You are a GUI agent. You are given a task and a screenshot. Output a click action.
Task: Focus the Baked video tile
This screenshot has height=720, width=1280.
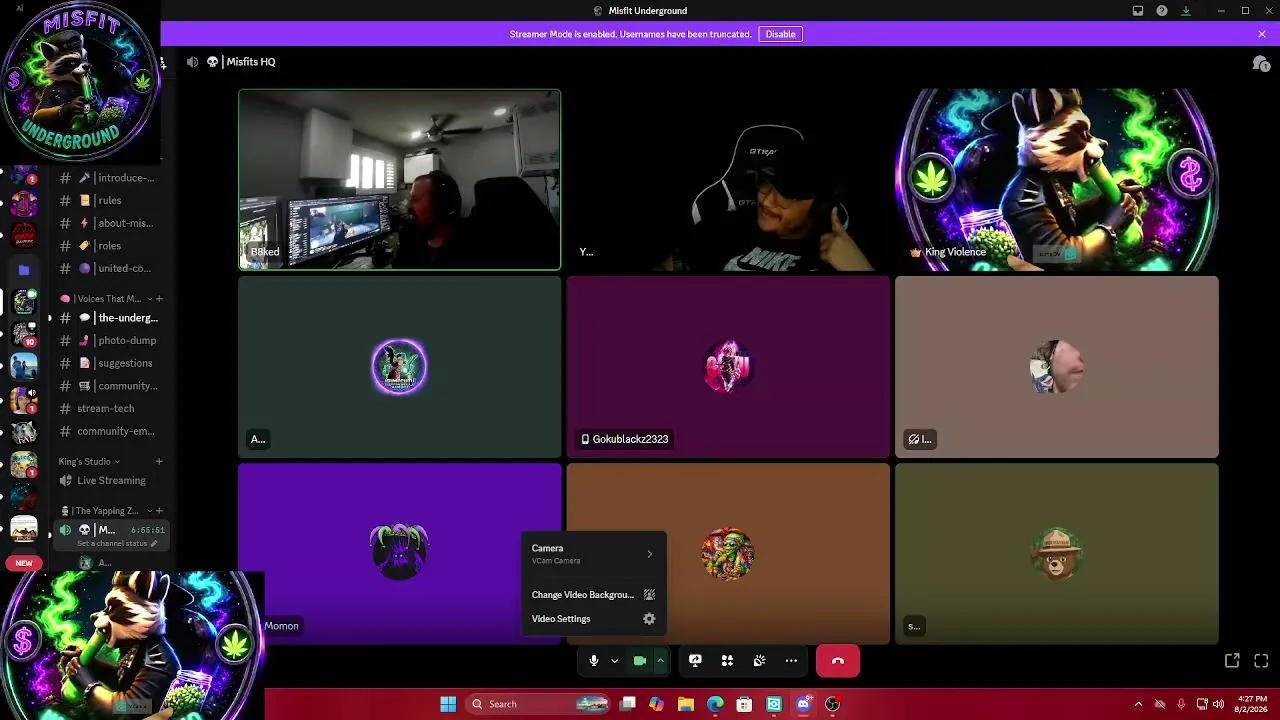pyautogui.click(x=399, y=180)
